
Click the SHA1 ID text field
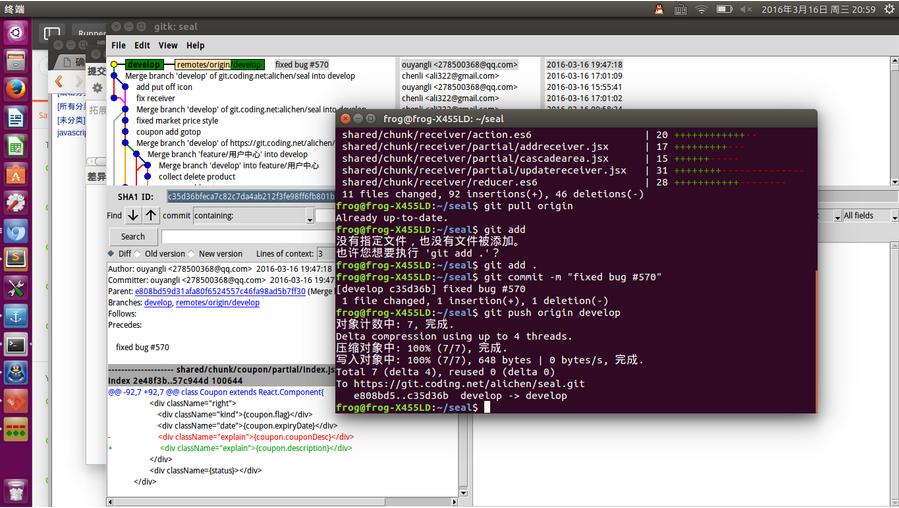[248, 196]
